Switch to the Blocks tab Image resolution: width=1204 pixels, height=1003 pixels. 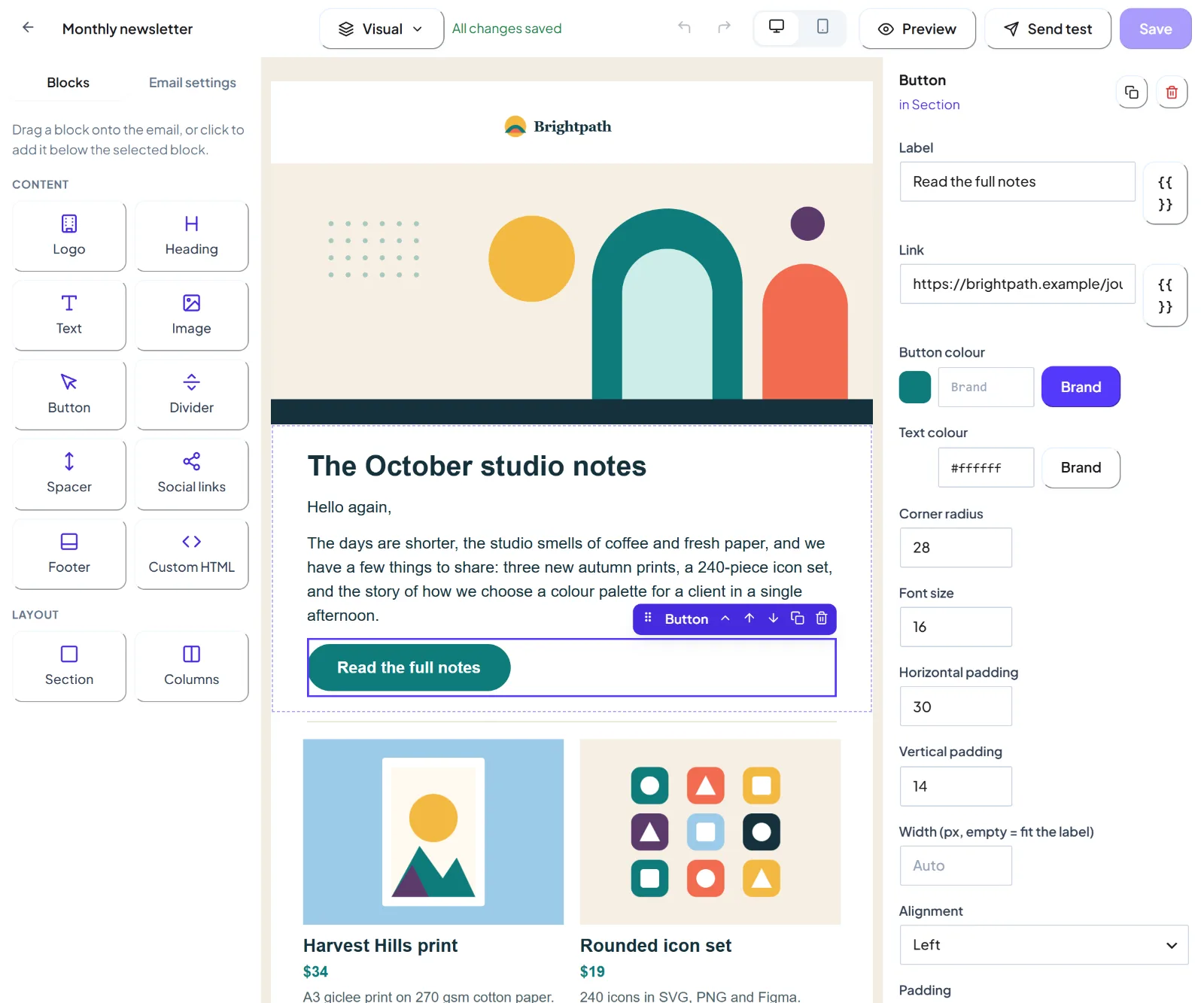68,83
